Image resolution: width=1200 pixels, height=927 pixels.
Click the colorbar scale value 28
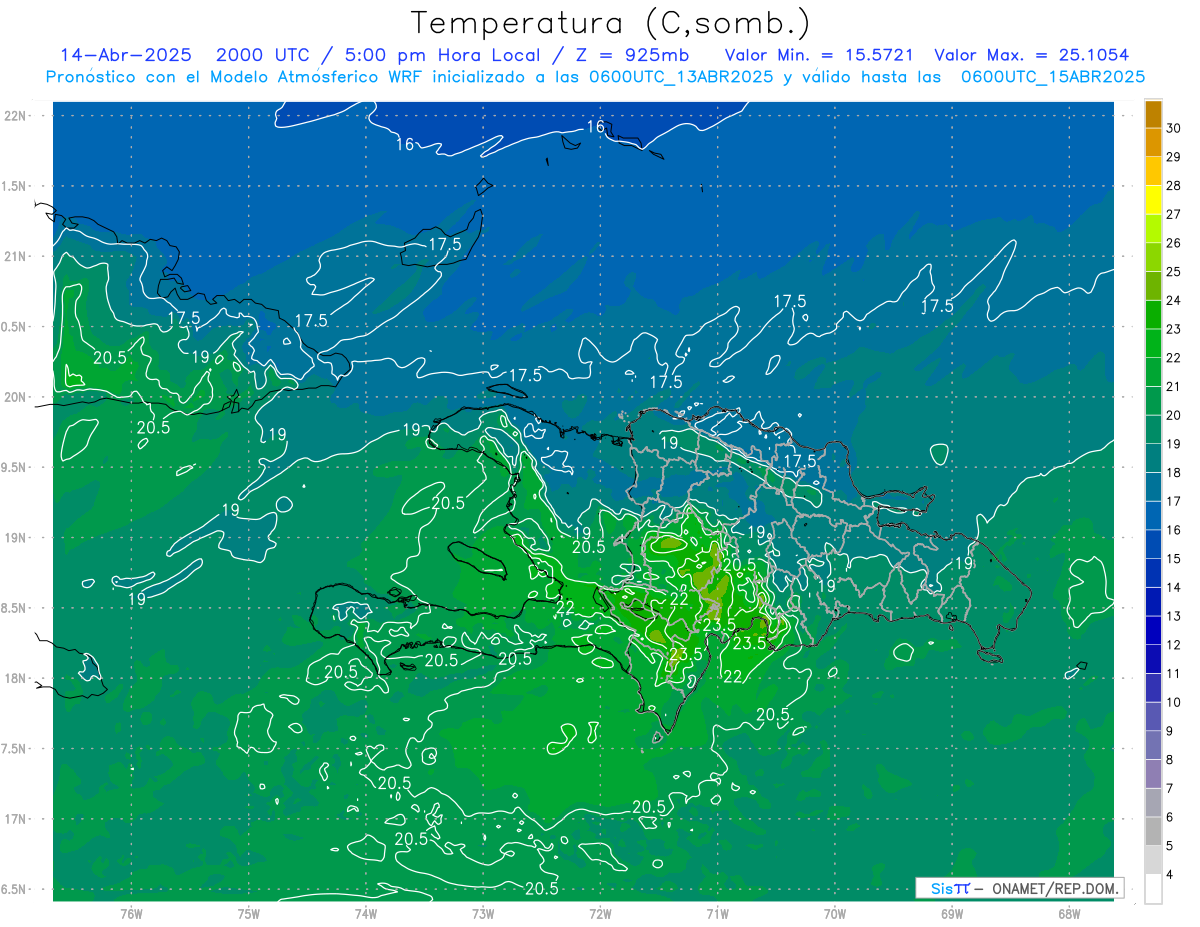(x=1174, y=185)
